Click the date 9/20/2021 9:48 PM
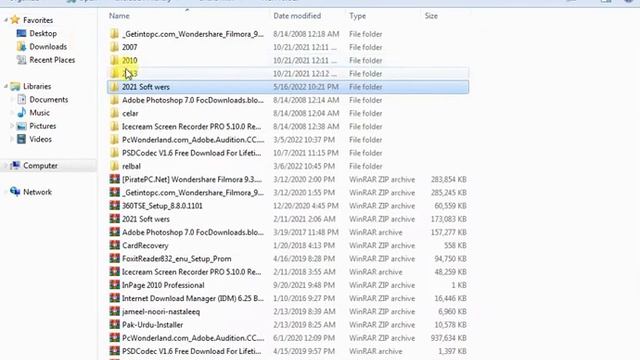Image resolution: width=640 pixels, height=360 pixels. pyautogui.click(x=304, y=285)
